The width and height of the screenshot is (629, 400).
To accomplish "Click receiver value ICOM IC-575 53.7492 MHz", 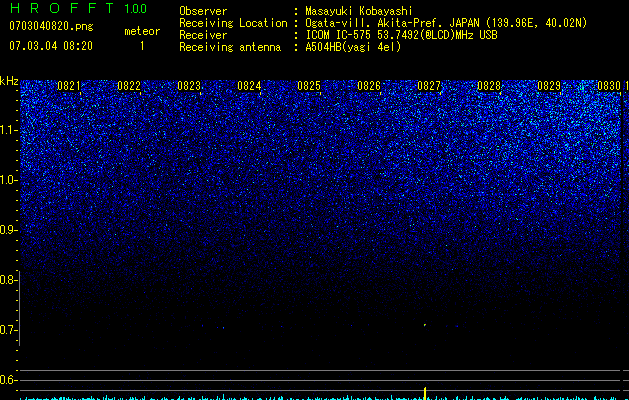I will [401, 35].
